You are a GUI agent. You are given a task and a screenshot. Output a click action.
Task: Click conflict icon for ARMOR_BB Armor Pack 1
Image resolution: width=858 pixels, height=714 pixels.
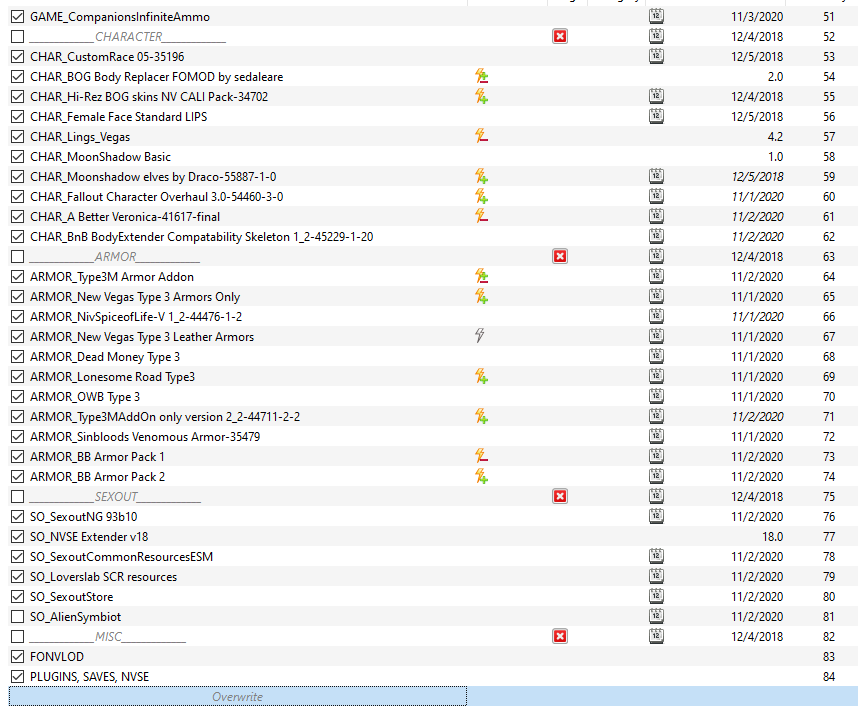click(481, 456)
